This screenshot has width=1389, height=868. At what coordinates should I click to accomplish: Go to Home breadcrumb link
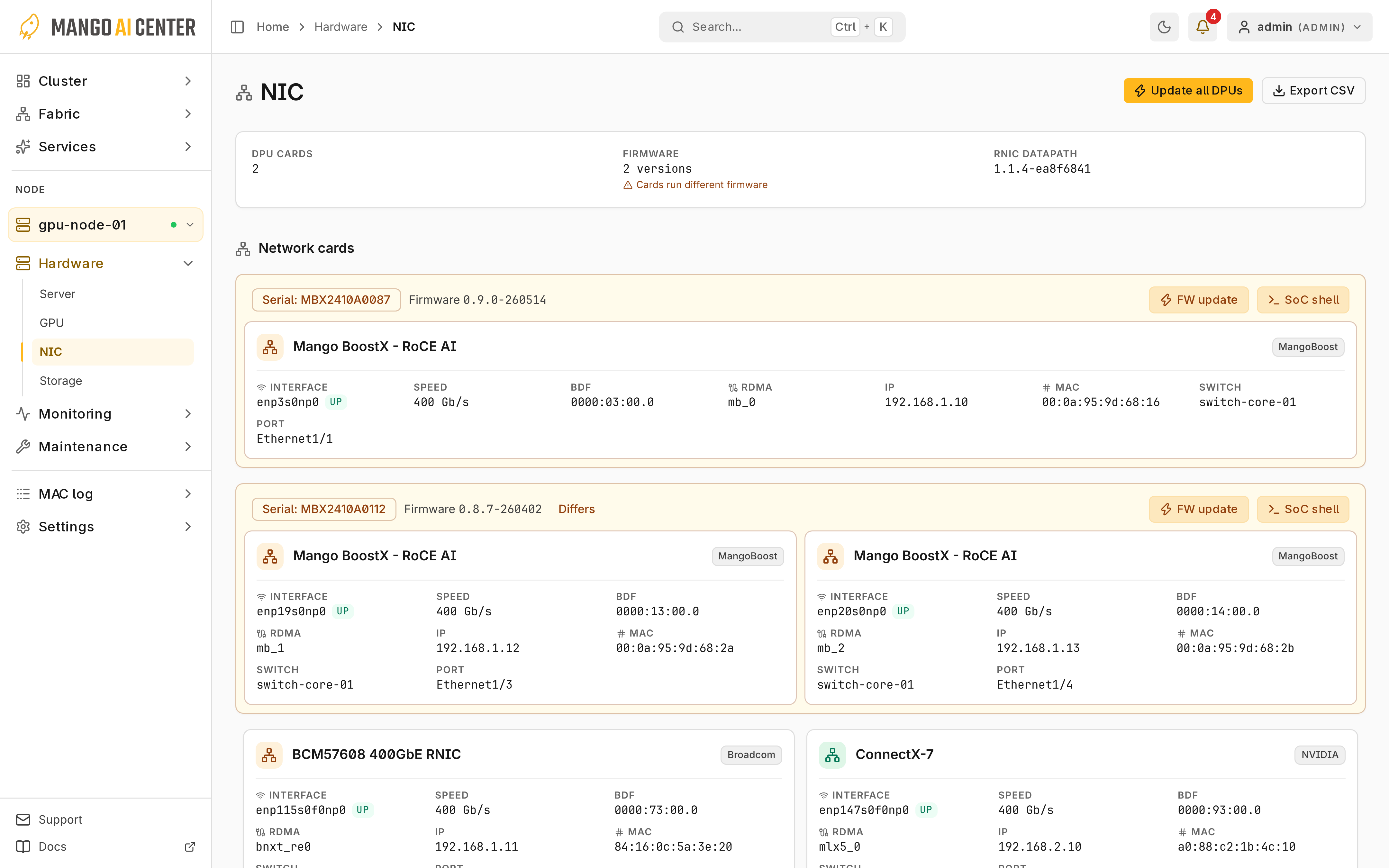(x=273, y=27)
